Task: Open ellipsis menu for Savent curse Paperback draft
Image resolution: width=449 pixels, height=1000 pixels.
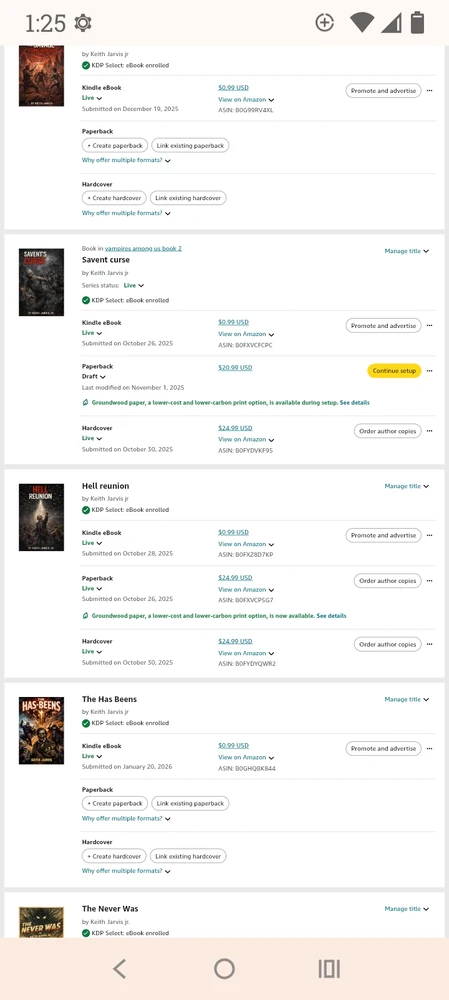Action: point(429,371)
